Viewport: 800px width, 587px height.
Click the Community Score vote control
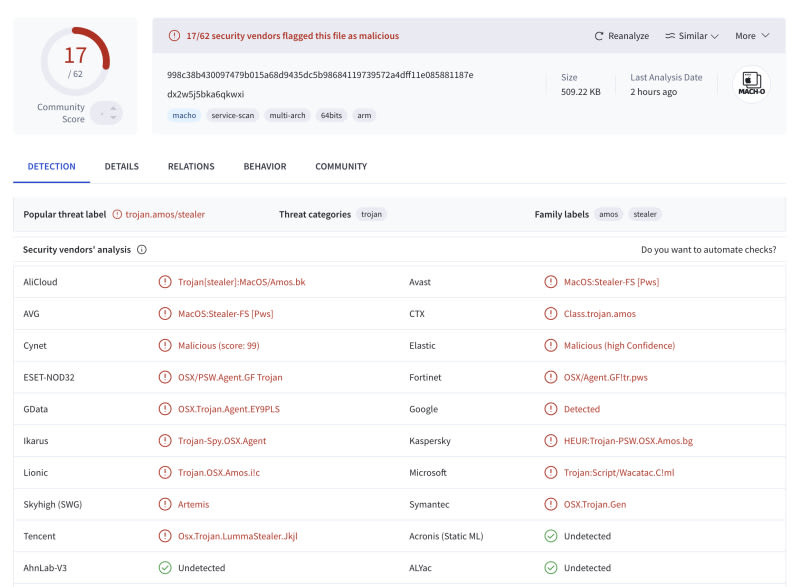click(x=106, y=113)
